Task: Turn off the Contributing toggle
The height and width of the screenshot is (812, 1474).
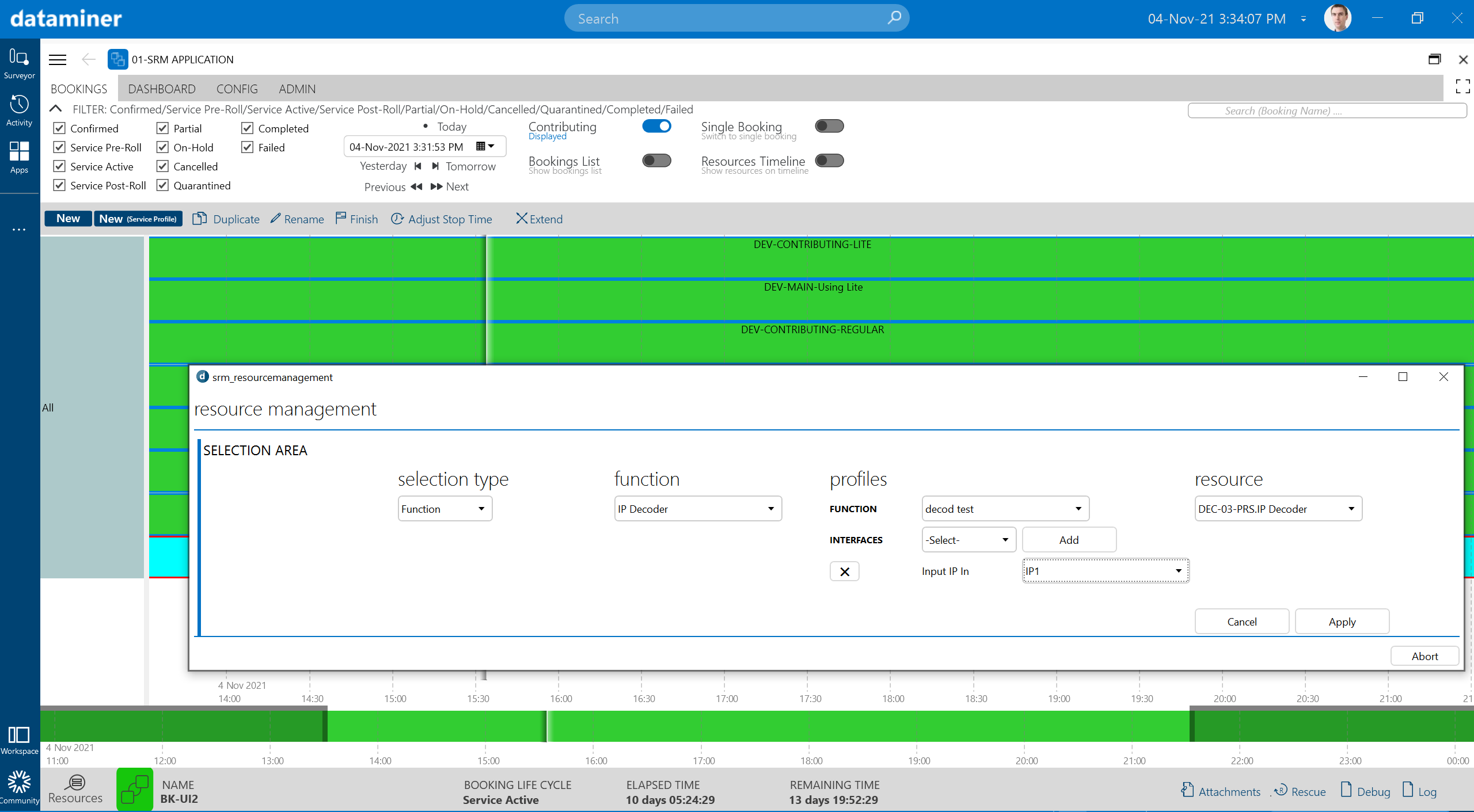Action: [x=656, y=127]
